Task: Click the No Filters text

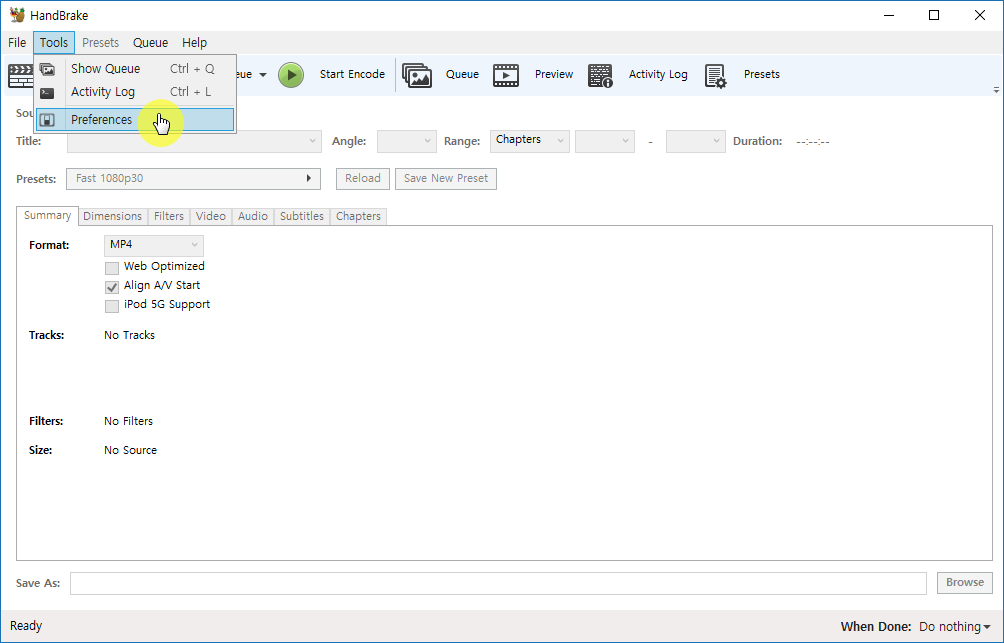Action: pyautogui.click(x=129, y=421)
